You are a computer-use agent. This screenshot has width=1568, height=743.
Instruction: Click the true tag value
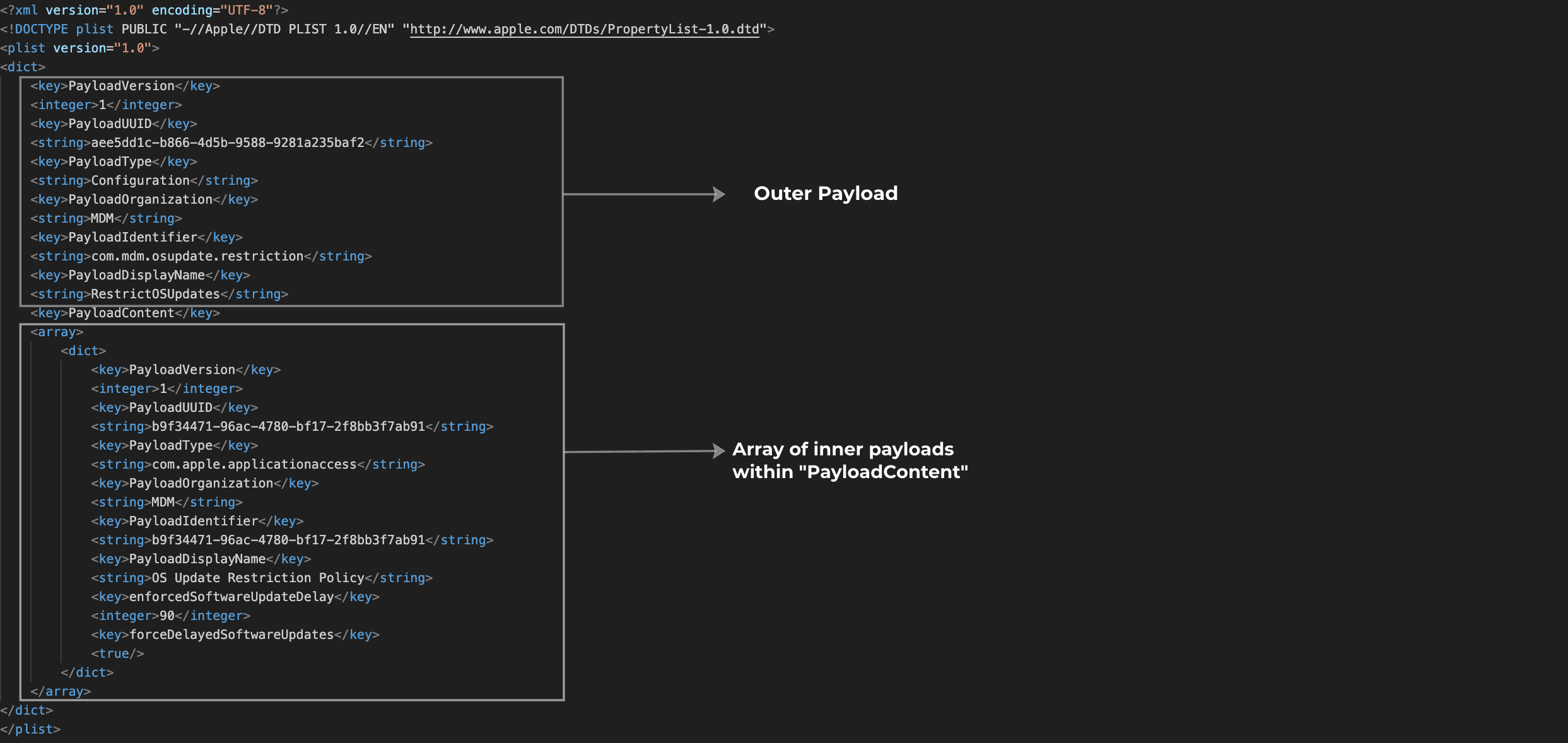point(117,653)
